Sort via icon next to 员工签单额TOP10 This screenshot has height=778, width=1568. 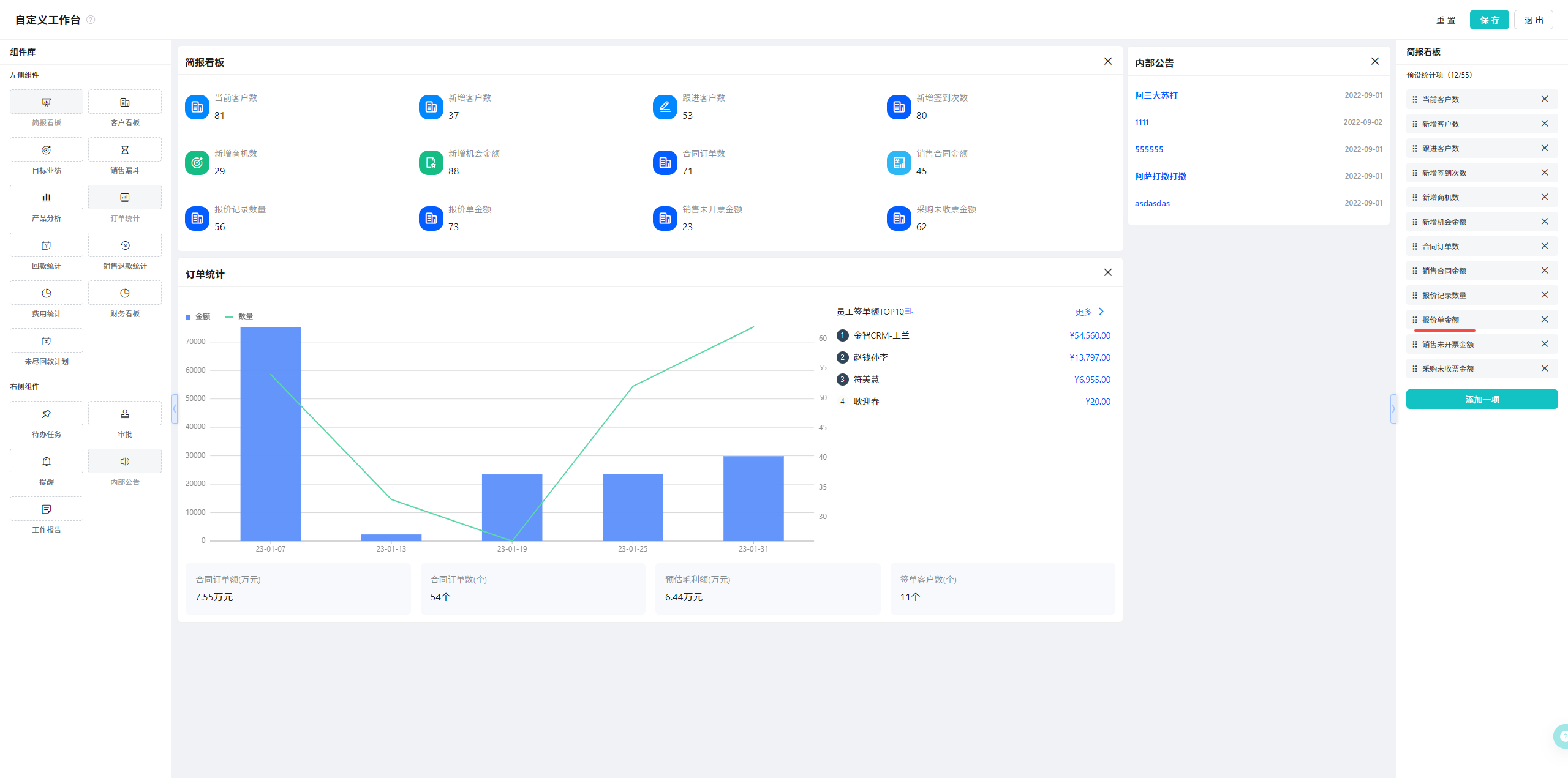909,312
